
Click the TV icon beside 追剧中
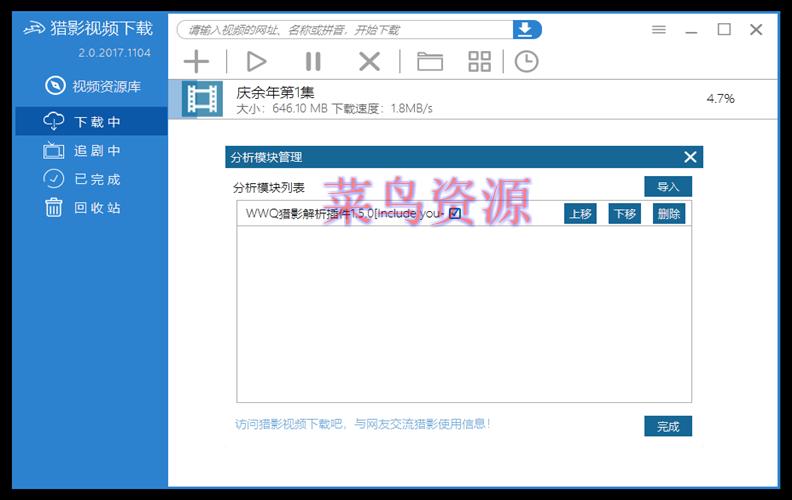point(54,150)
